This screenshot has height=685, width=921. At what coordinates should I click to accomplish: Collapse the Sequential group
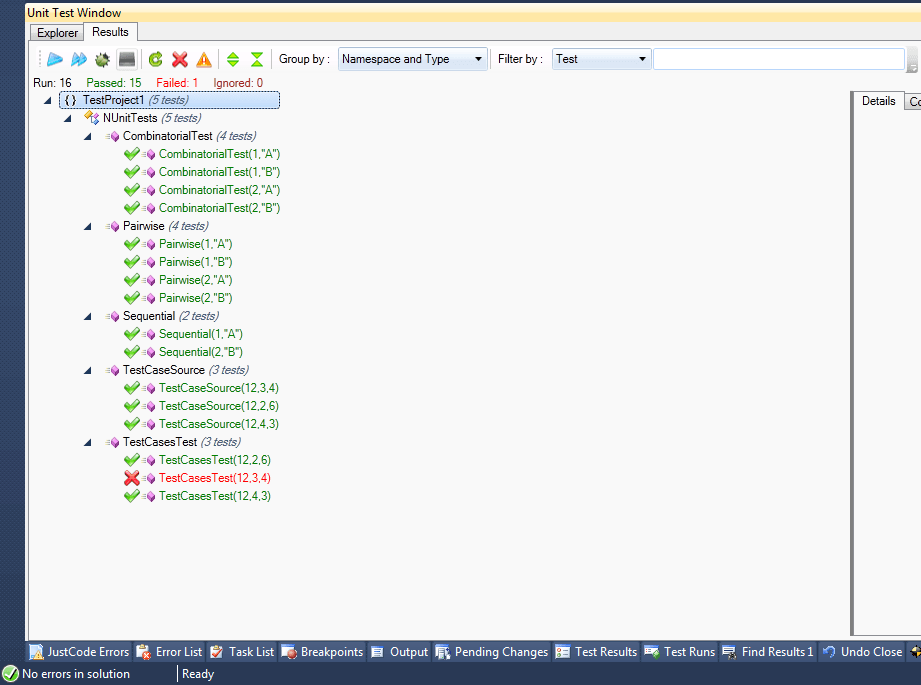[x=88, y=317]
